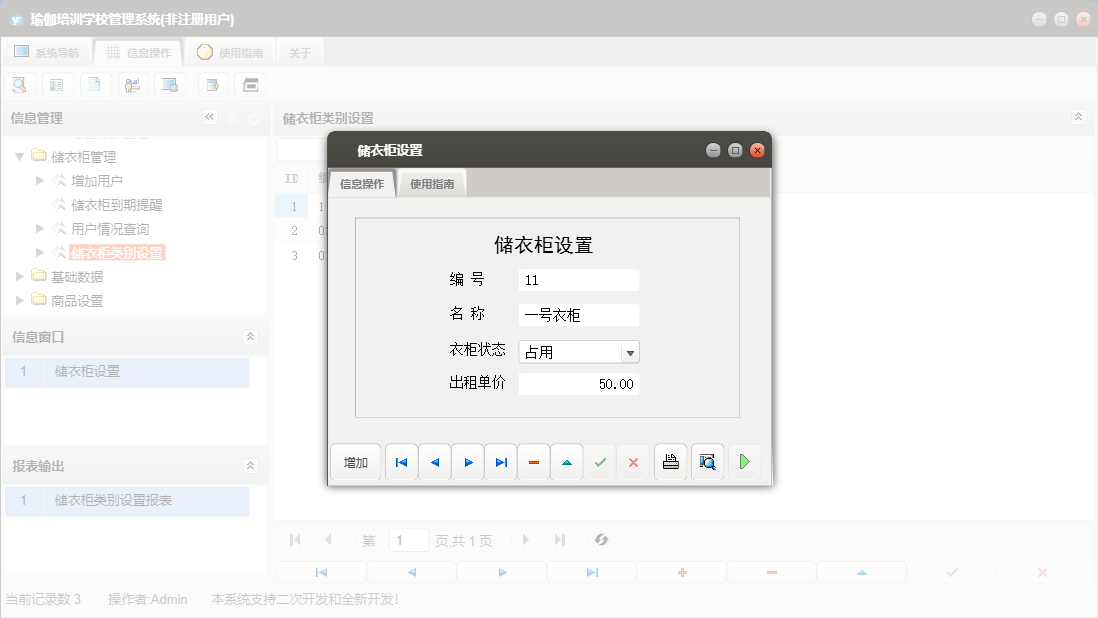
Task: Collapse the 储衣柜管理 folder in the tree
Action: pyautogui.click(x=20, y=156)
